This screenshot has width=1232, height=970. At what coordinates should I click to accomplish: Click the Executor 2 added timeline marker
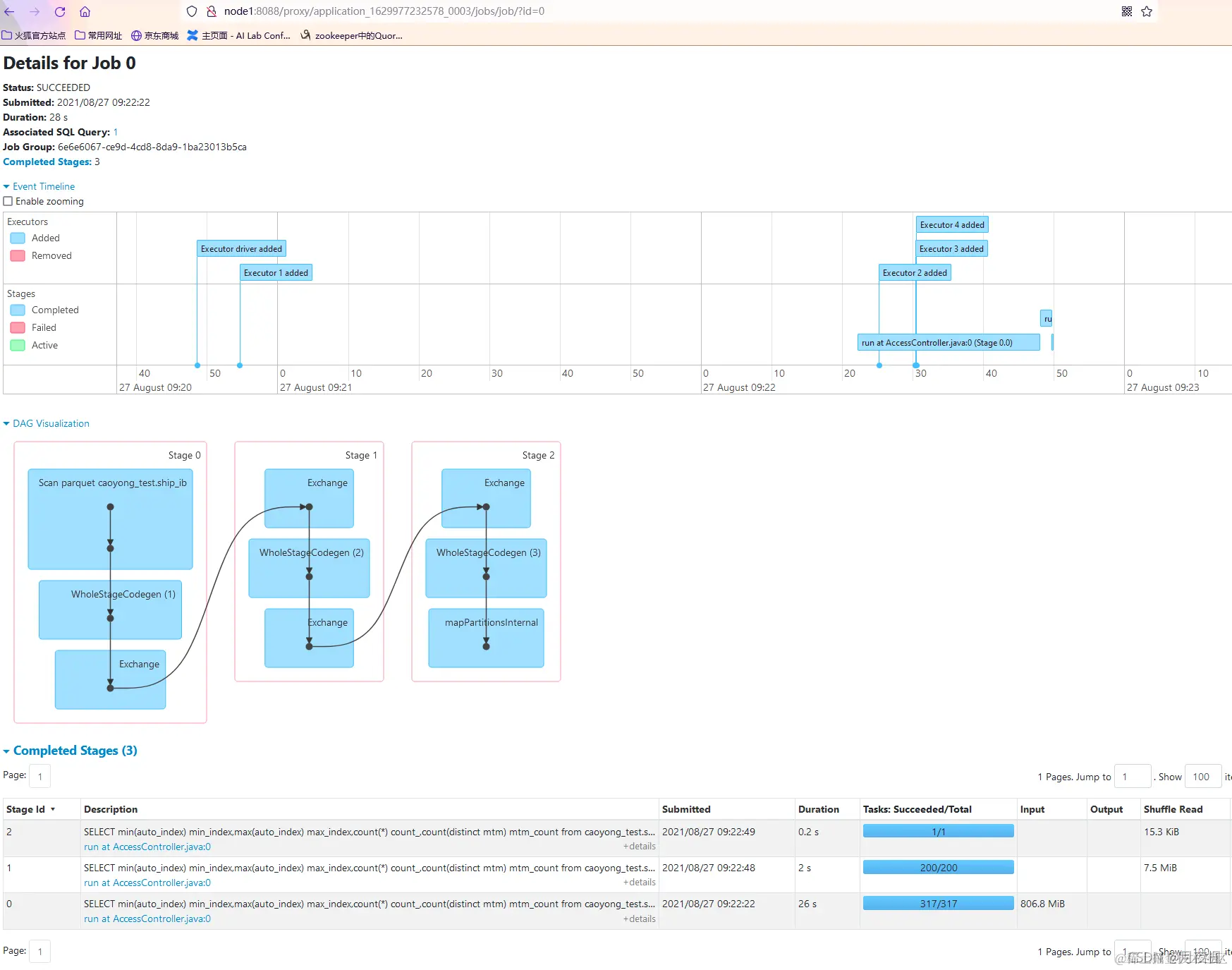(915, 272)
